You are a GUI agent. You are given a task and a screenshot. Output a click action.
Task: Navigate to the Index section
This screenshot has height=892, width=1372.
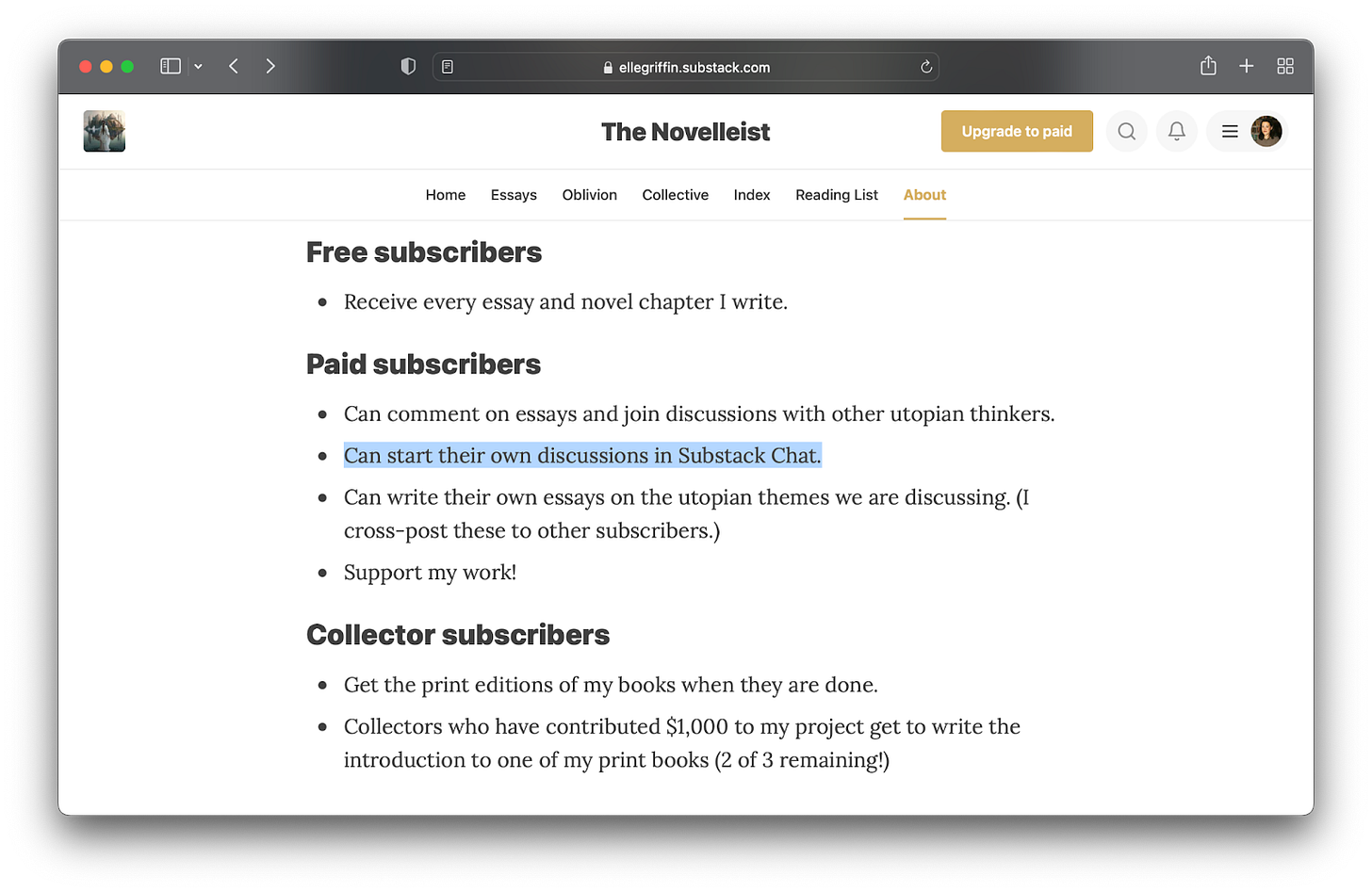pyautogui.click(x=751, y=195)
